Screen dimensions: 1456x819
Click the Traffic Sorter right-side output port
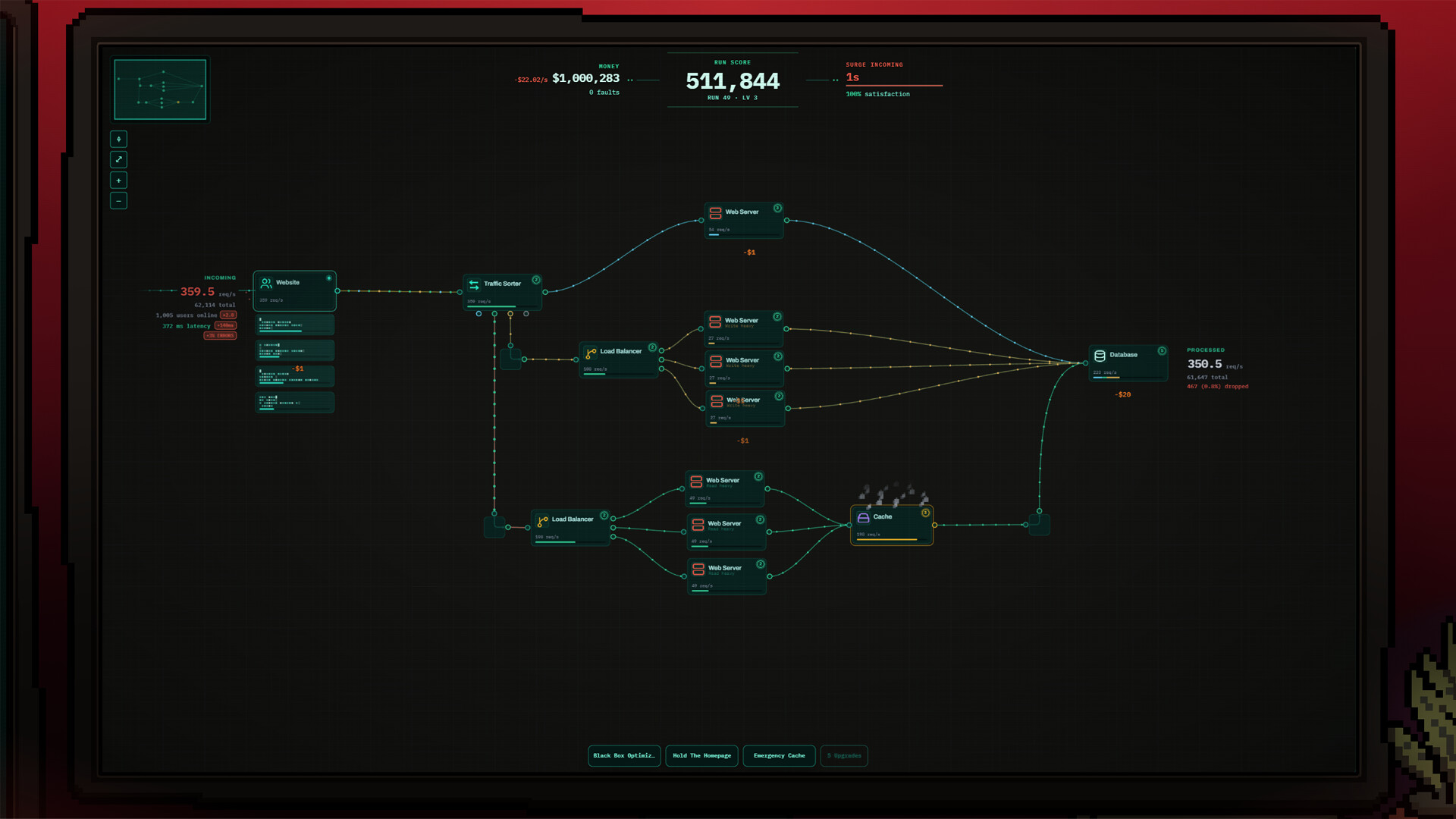pos(545,292)
